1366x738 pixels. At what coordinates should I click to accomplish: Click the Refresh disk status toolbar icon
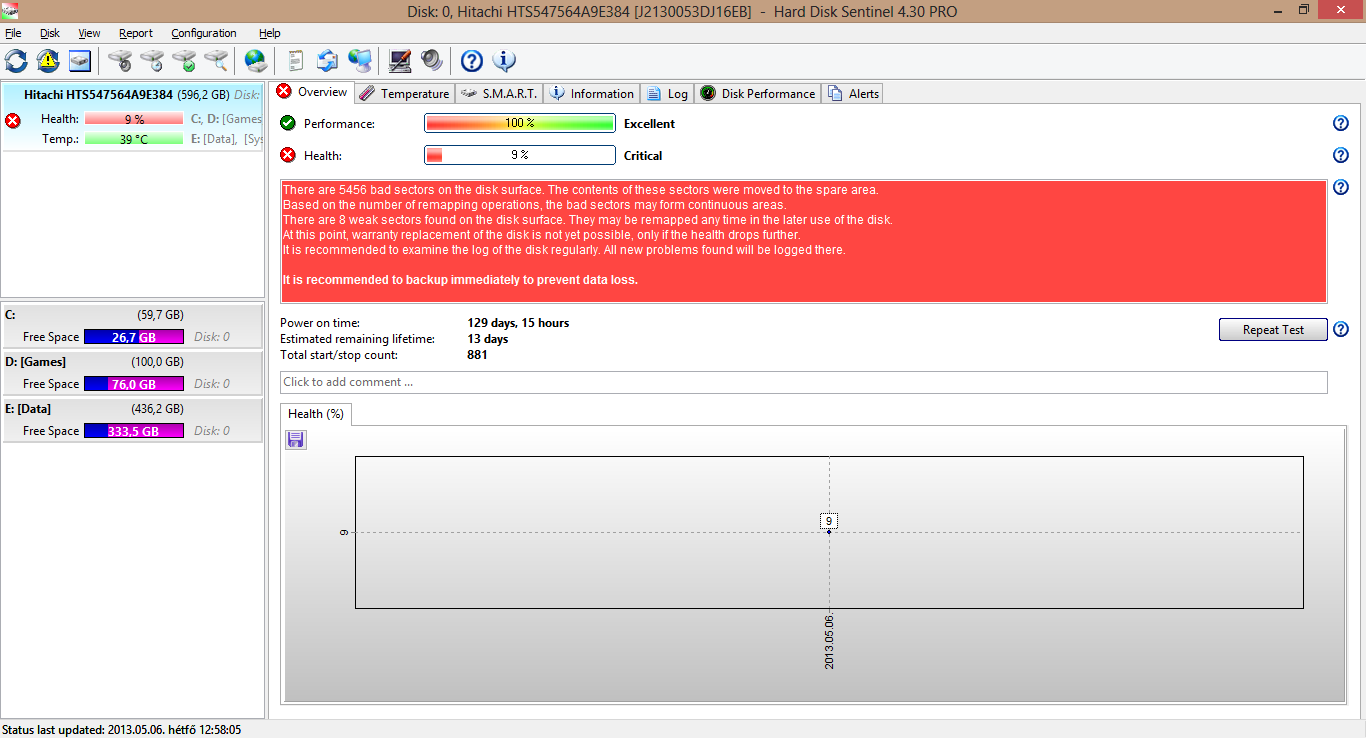[x=17, y=61]
